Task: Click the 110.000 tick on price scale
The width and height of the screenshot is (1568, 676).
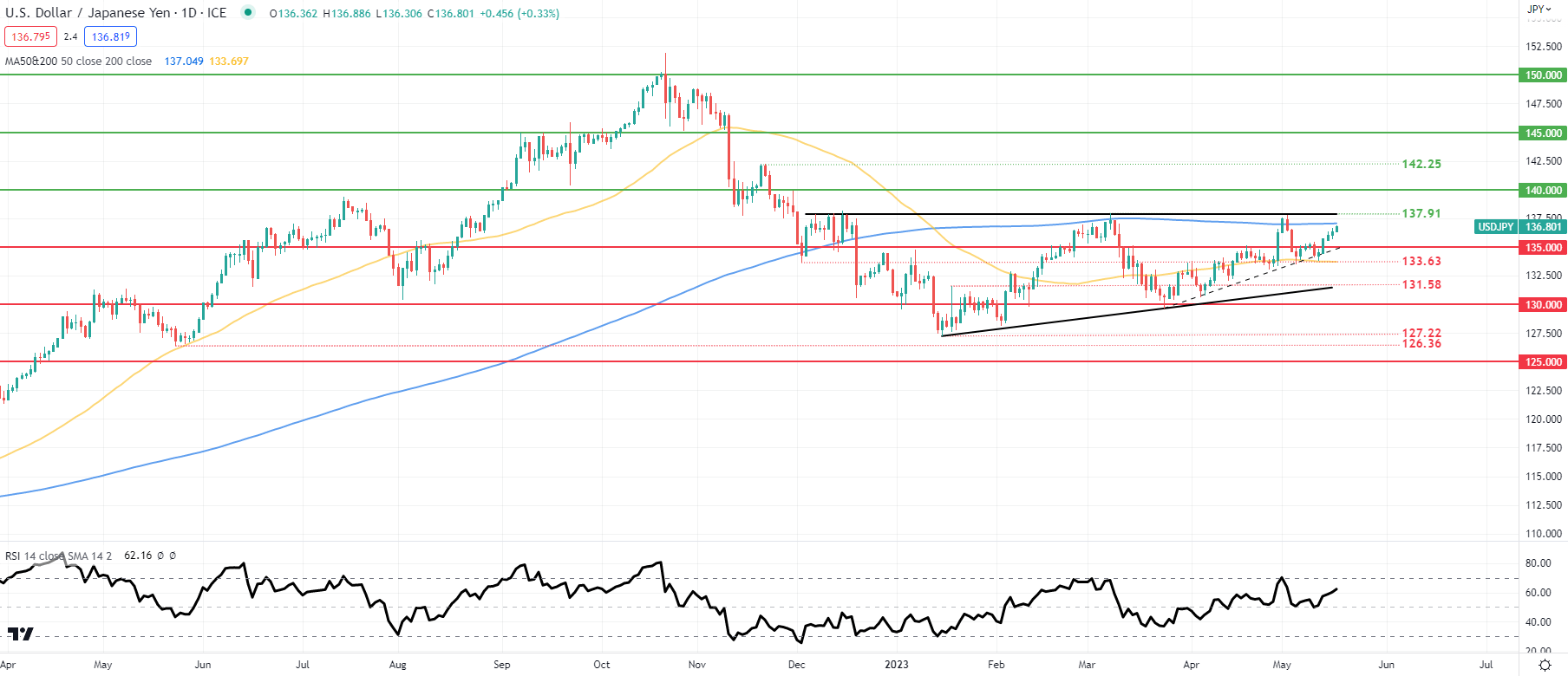Action: [x=1544, y=534]
